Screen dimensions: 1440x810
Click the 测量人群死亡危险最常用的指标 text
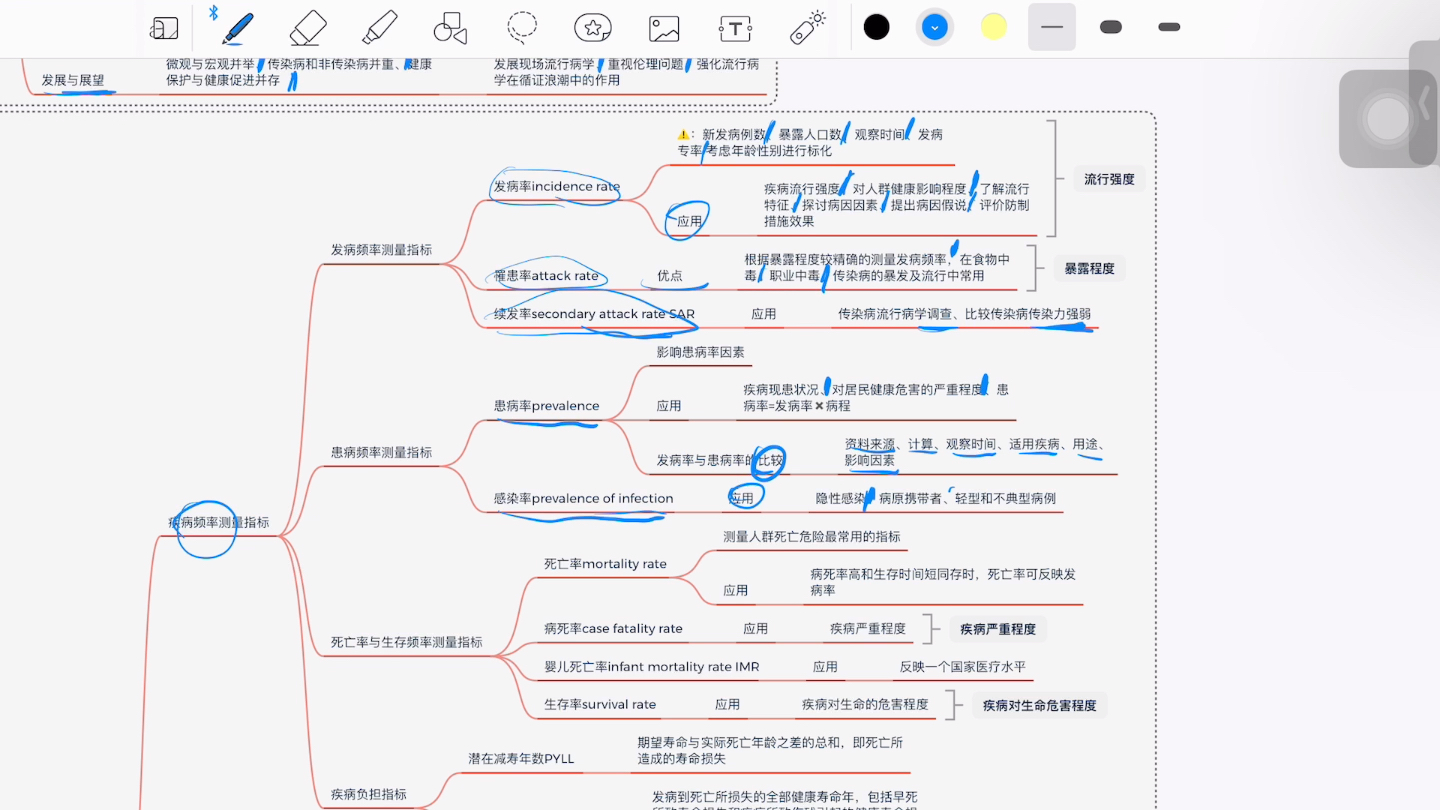tap(812, 537)
